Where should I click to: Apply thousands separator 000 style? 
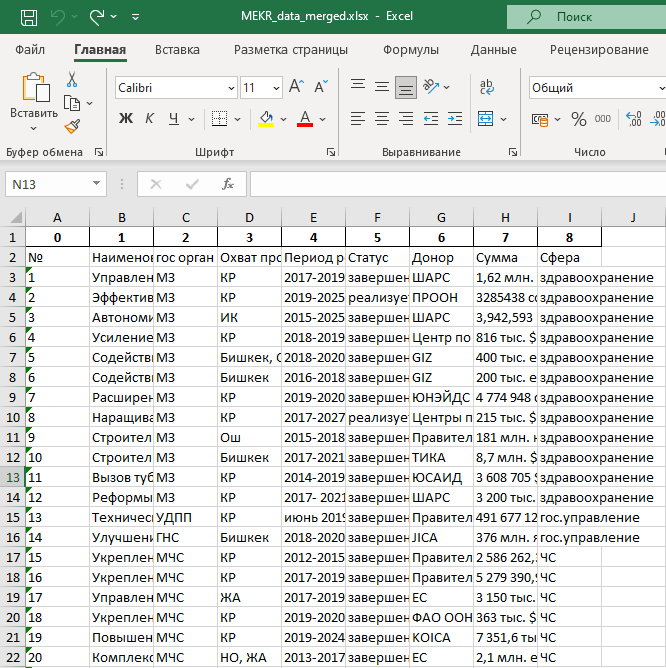click(x=603, y=119)
